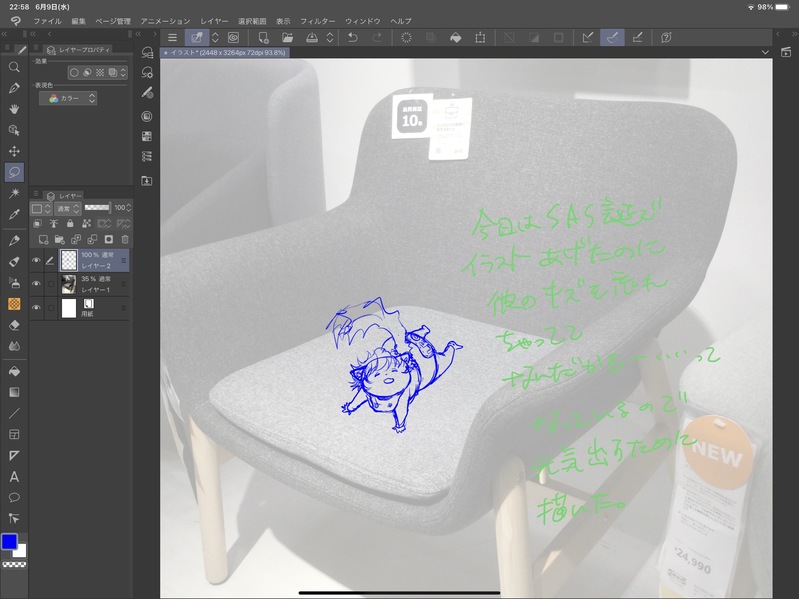Adjust the opacity 100 stepper arrows
Screen dimensions: 799x599
click(129, 208)
